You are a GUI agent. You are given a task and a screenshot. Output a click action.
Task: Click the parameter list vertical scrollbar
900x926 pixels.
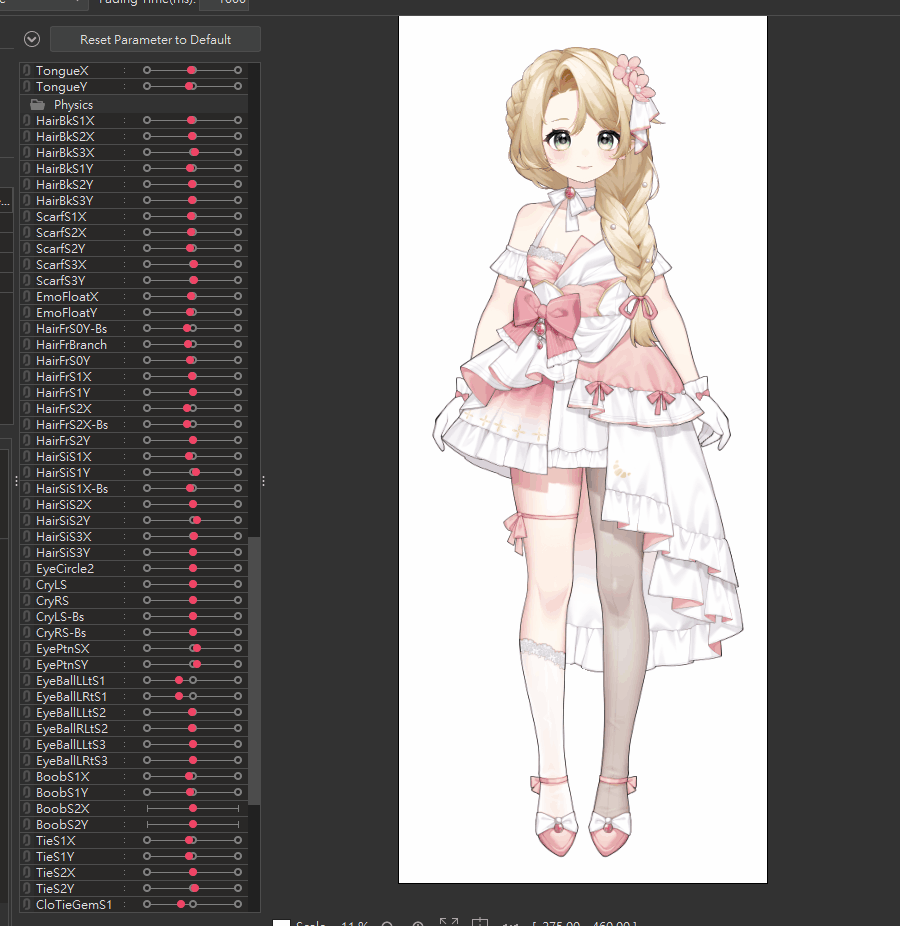254,670
